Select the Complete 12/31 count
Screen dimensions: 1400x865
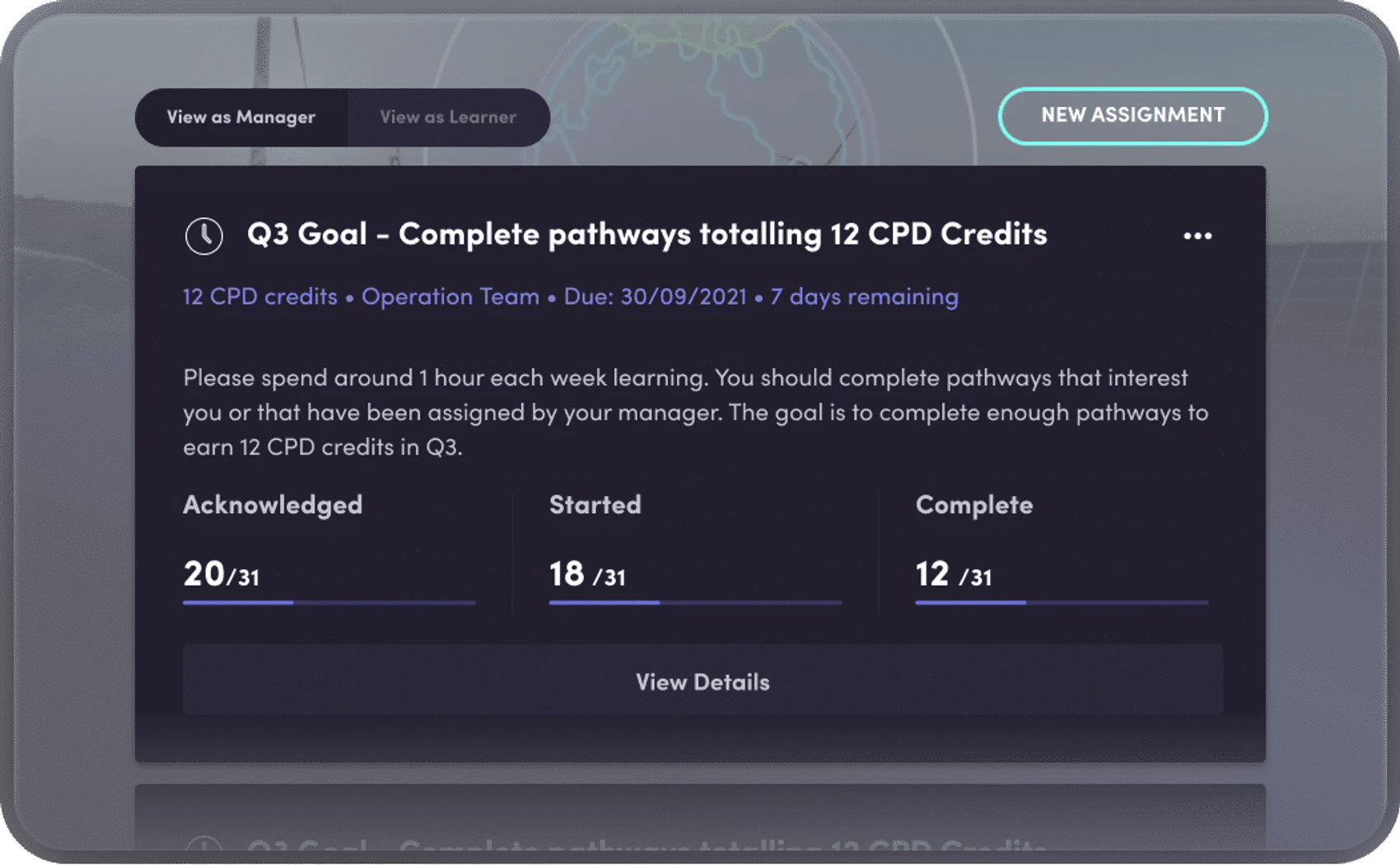pyautogui.click(x=954, y=574)
